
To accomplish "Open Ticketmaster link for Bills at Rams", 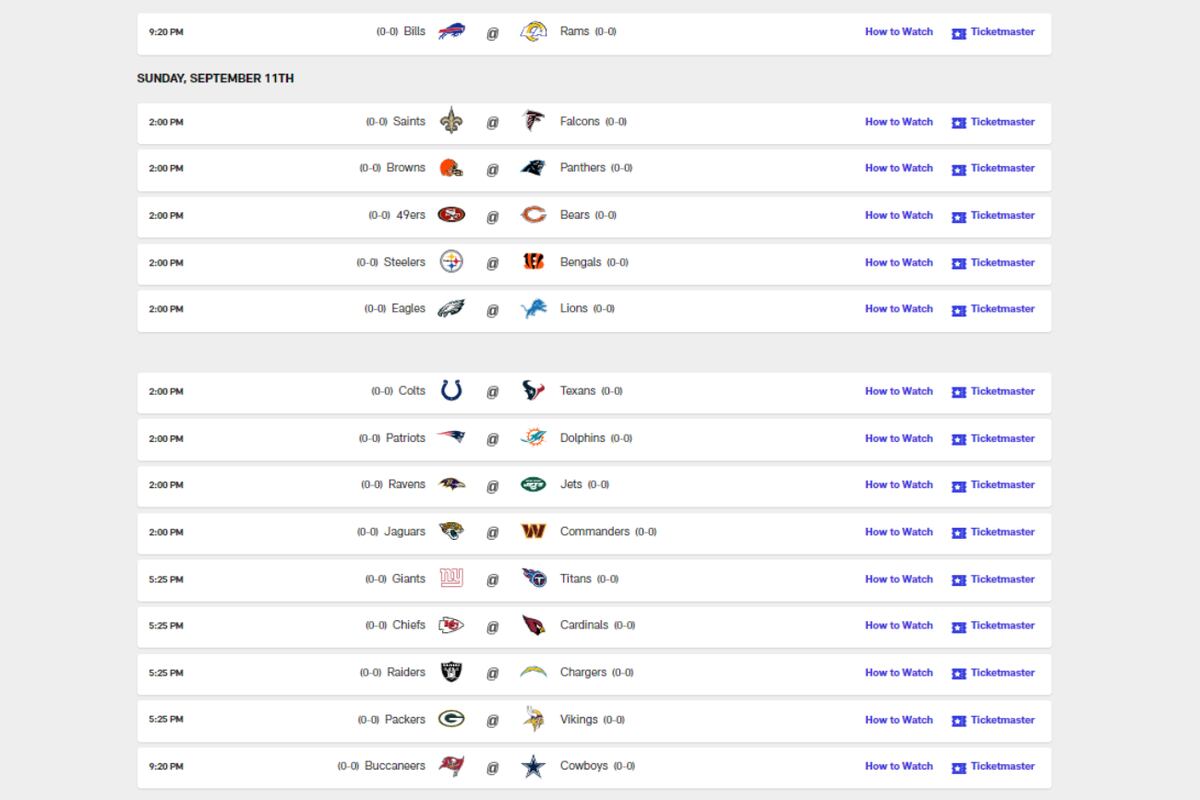I will pyautogui.click(x=993, y=32).
